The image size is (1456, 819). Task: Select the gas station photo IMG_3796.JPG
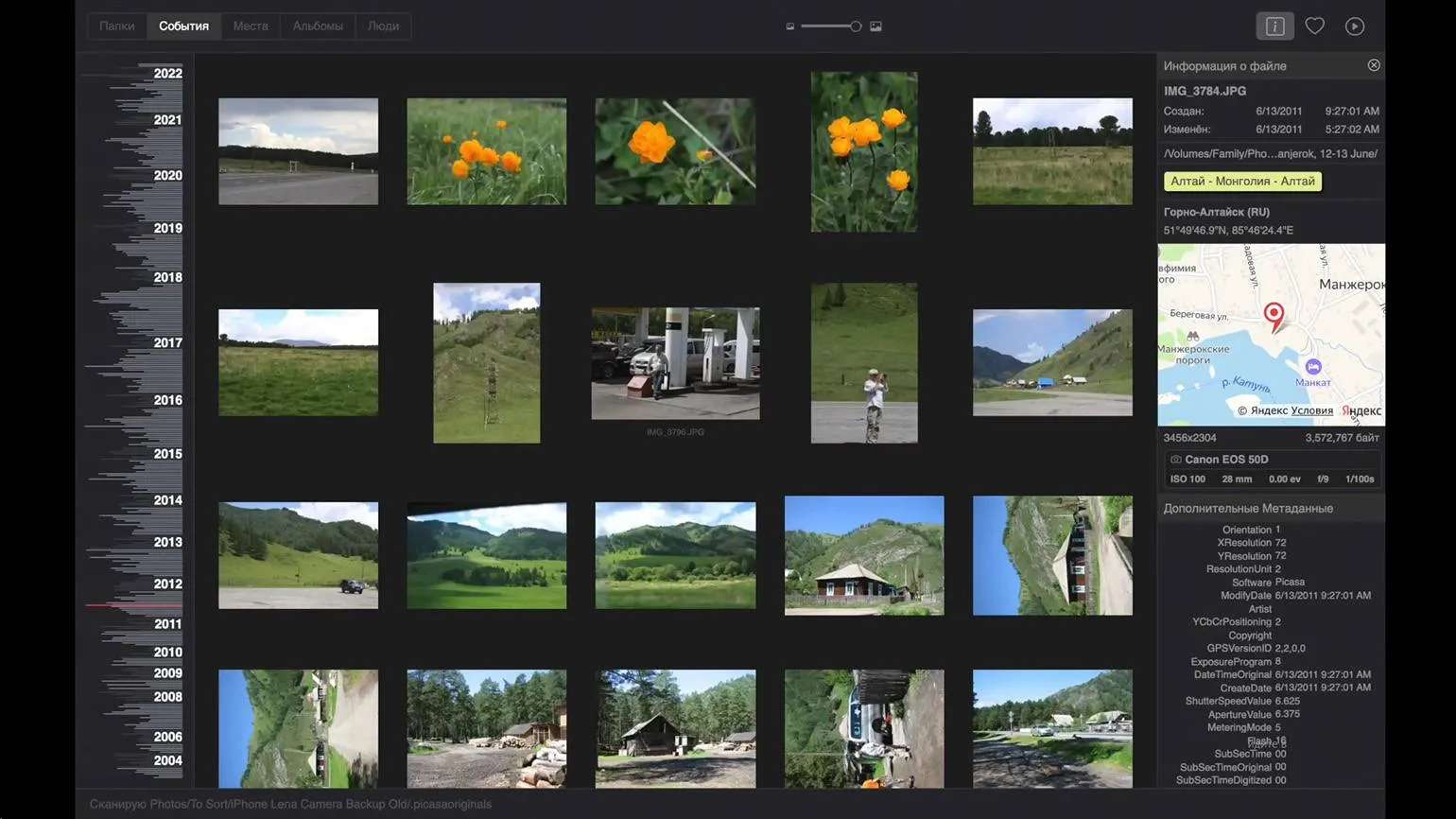[x=675, y=363]
